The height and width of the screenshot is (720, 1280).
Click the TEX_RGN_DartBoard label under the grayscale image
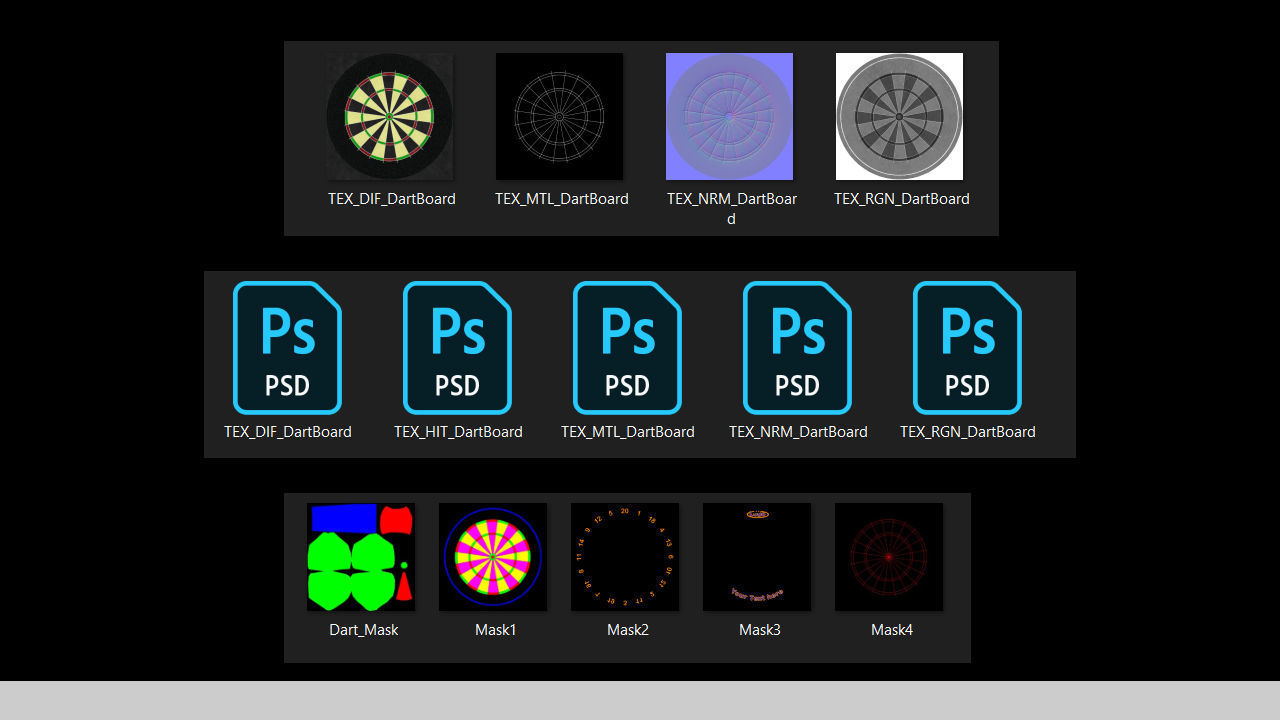click(x=902, y=199)
